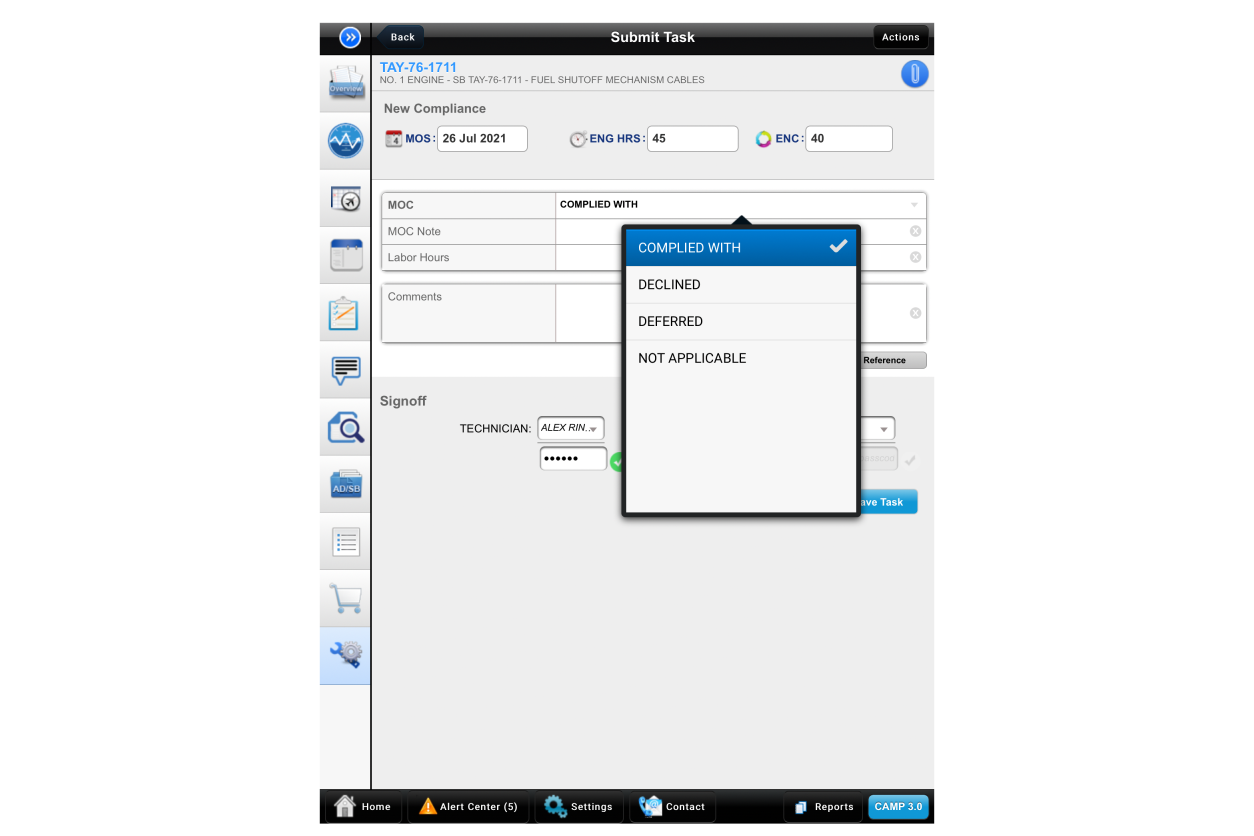Screen dimensions: 1254x836
Task: Open the Calendar sidebar icon
Action: click(x=345, y=255)
